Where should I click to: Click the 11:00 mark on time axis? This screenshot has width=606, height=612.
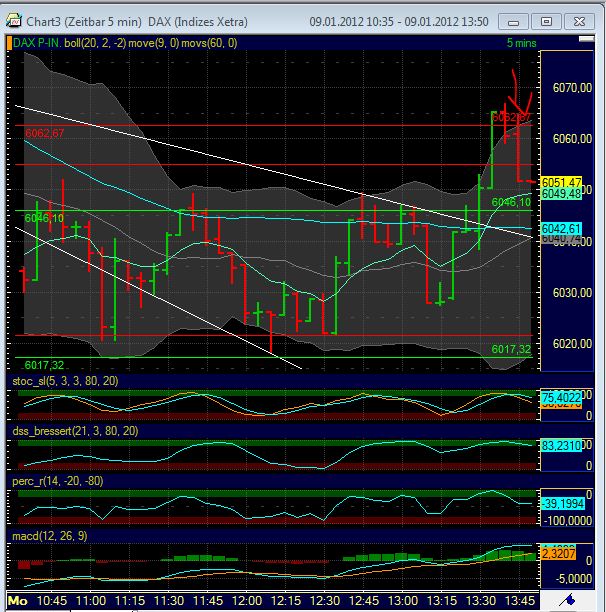tap(91, 601)
